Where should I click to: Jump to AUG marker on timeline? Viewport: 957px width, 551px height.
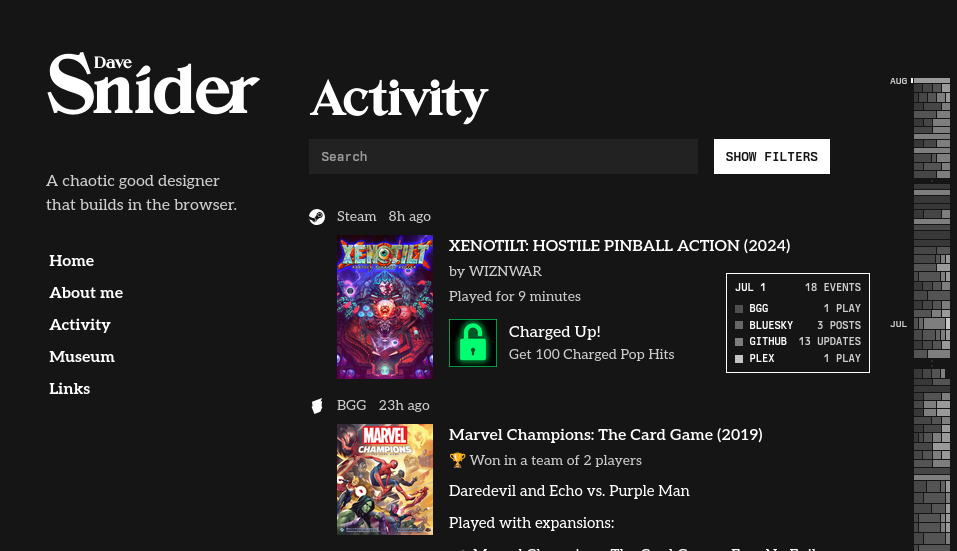tap(898, 81)
